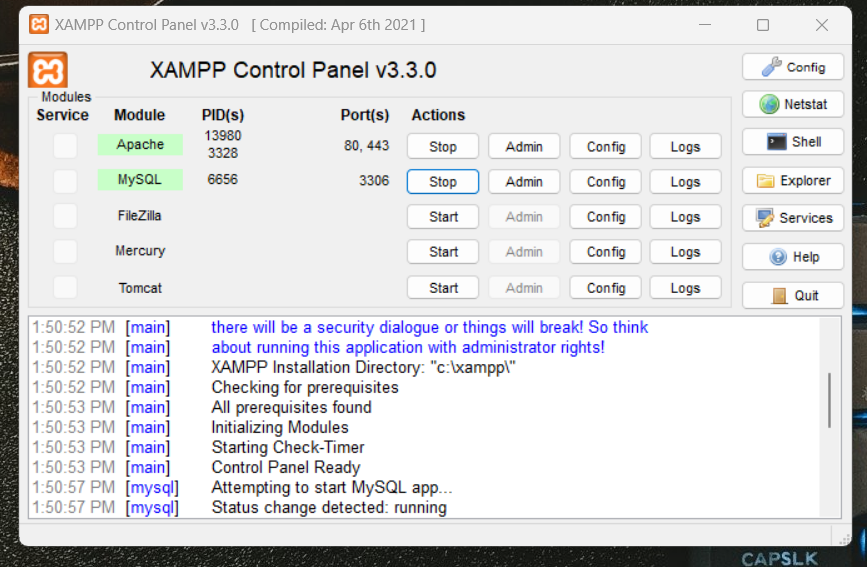Launch Shell with the terminal icon
The width and height of the screenshot is (867, 567).
(x=793, y=142)
